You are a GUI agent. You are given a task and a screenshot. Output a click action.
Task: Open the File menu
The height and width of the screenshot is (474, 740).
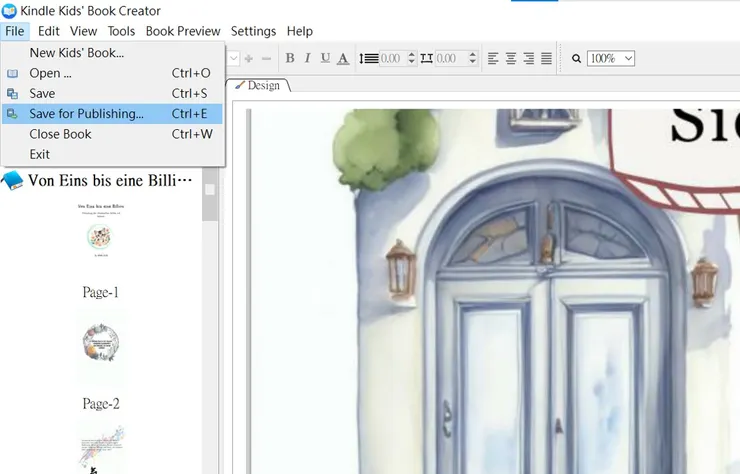click(x=15, y=31)
